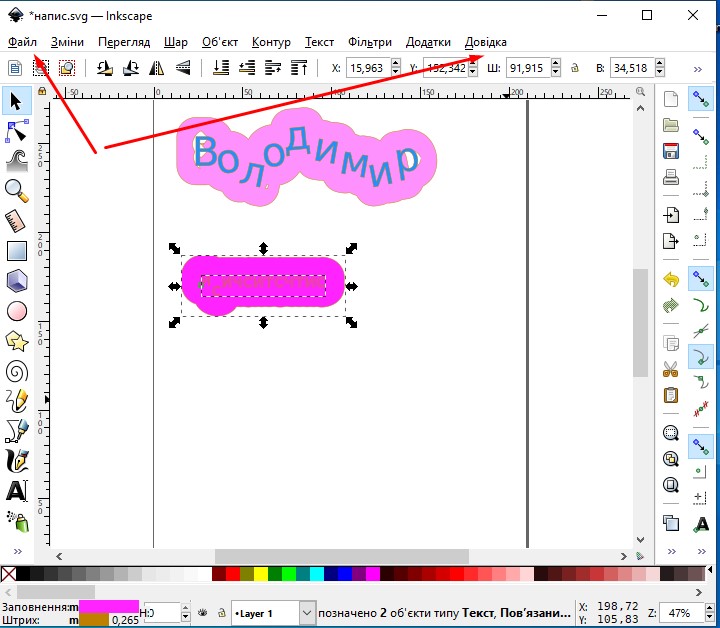Viewport: 720px width, 628px height.
Task: Increase X coordinate spinner
Action: pyautogui.click(x=396, y=63)
